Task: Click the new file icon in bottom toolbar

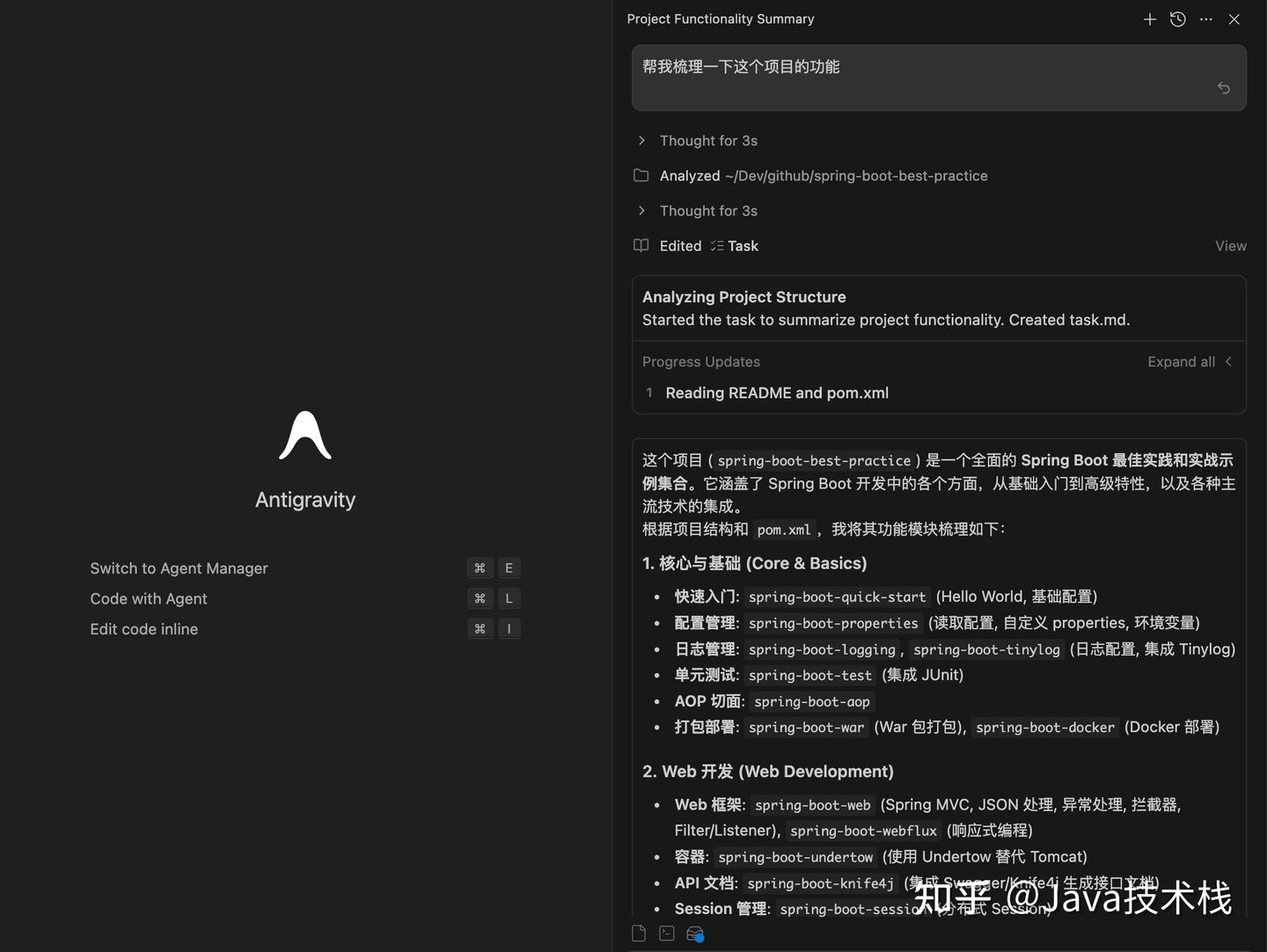Action: click(x=638, y=933)
